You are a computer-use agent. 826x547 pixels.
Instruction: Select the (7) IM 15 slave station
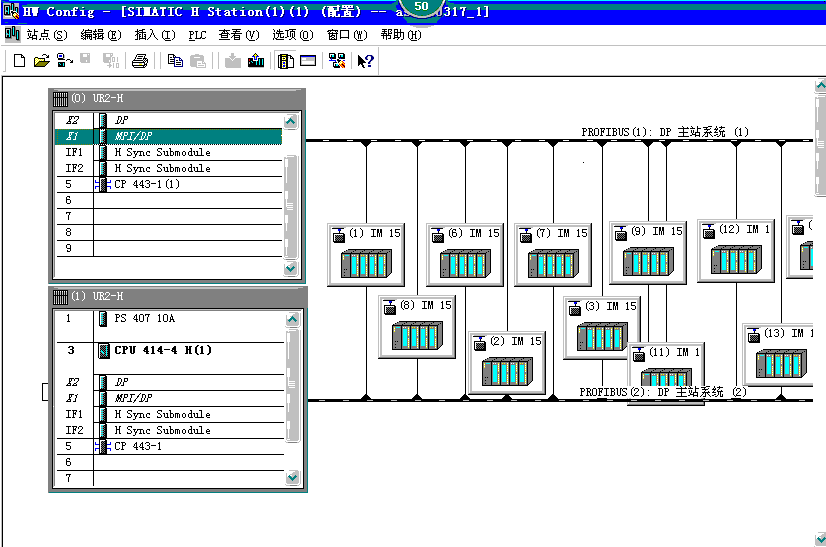553,255
